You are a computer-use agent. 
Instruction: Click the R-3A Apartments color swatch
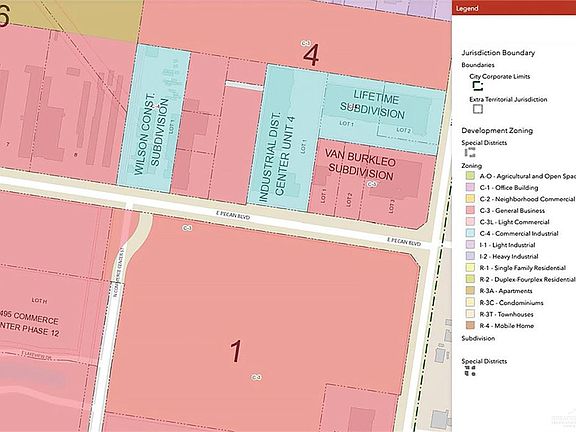coord(470,291)
